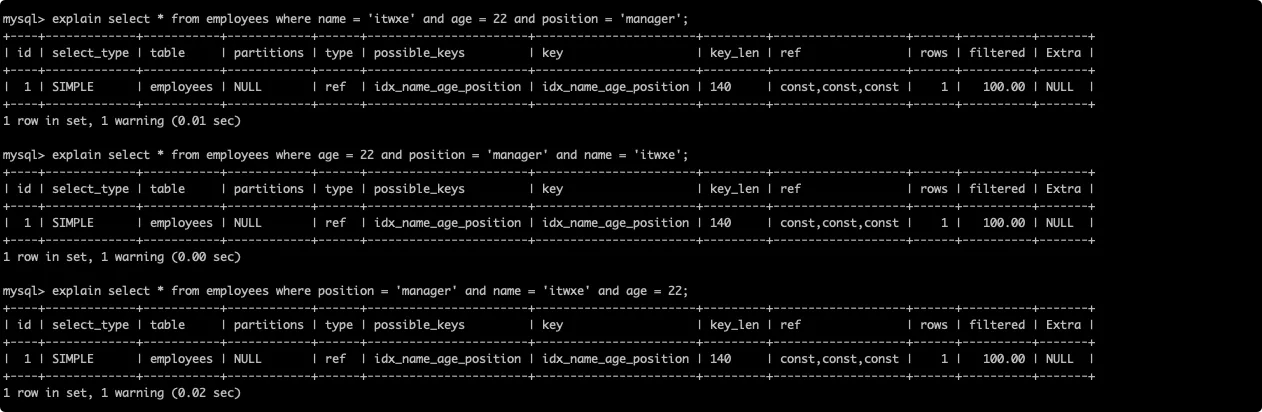
Task: Click the rows header in first table
Action: pos(935,53)
